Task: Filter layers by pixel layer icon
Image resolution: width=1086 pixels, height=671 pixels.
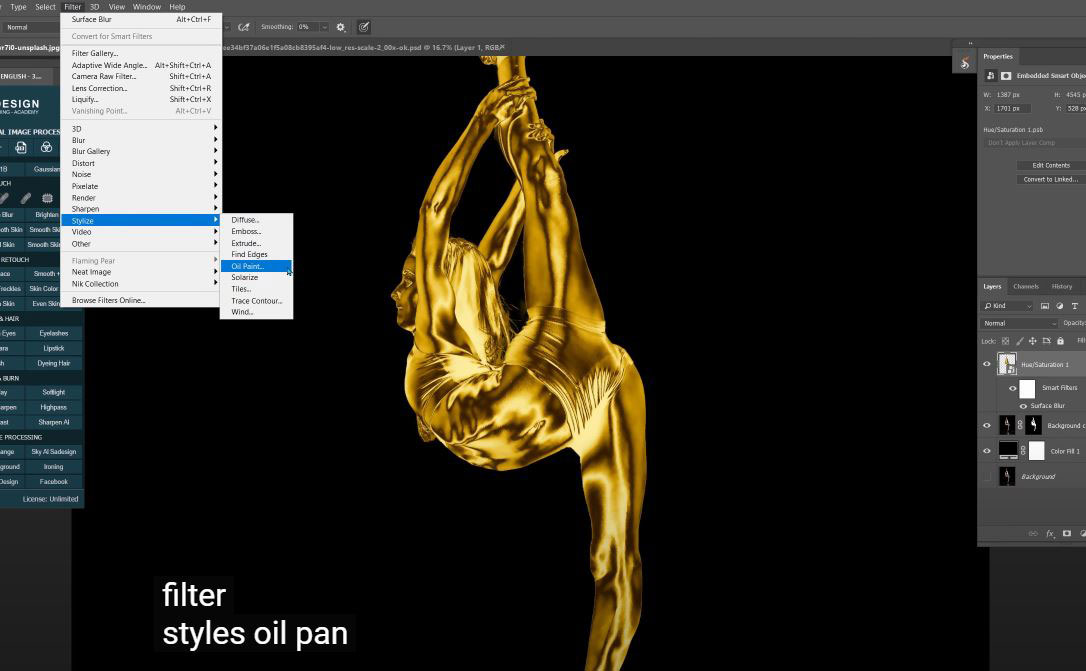Action: pyautogui.click(x=1044, y=305)
